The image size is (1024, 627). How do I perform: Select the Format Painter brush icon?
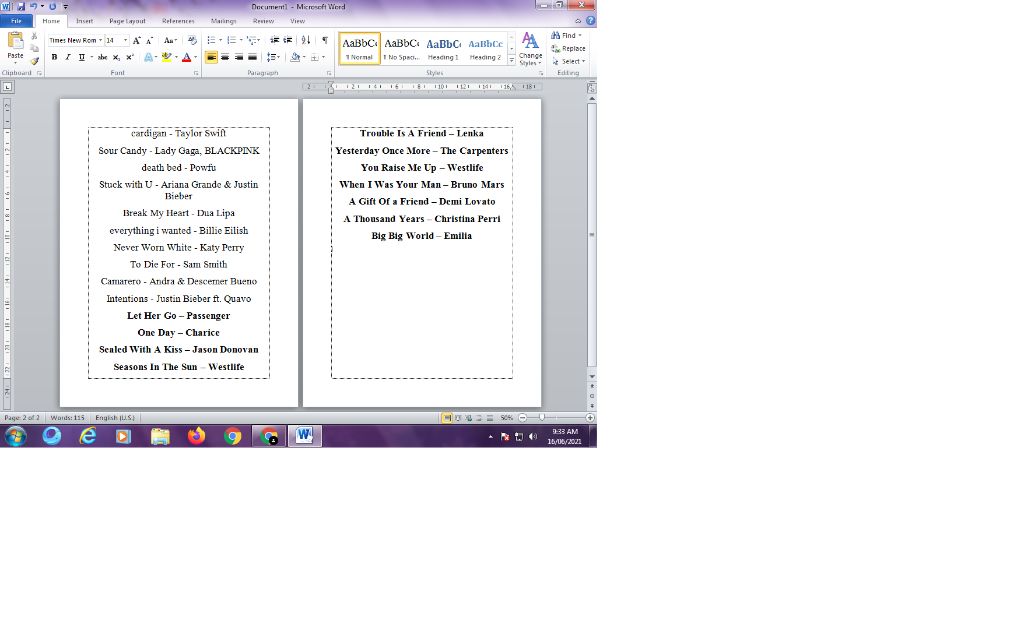(35, 61)
